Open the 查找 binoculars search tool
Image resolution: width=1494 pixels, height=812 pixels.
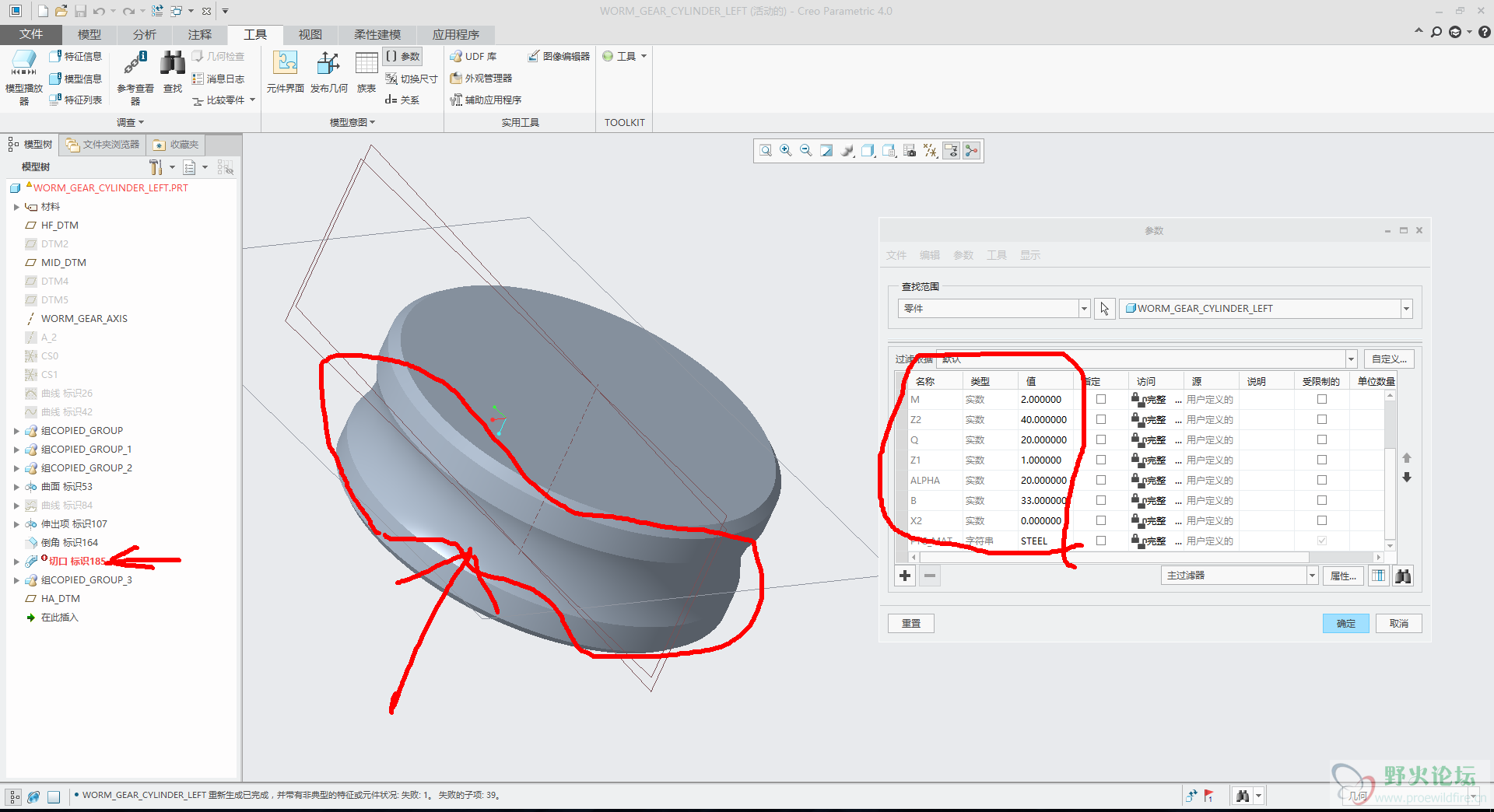(x=173, y=72)
